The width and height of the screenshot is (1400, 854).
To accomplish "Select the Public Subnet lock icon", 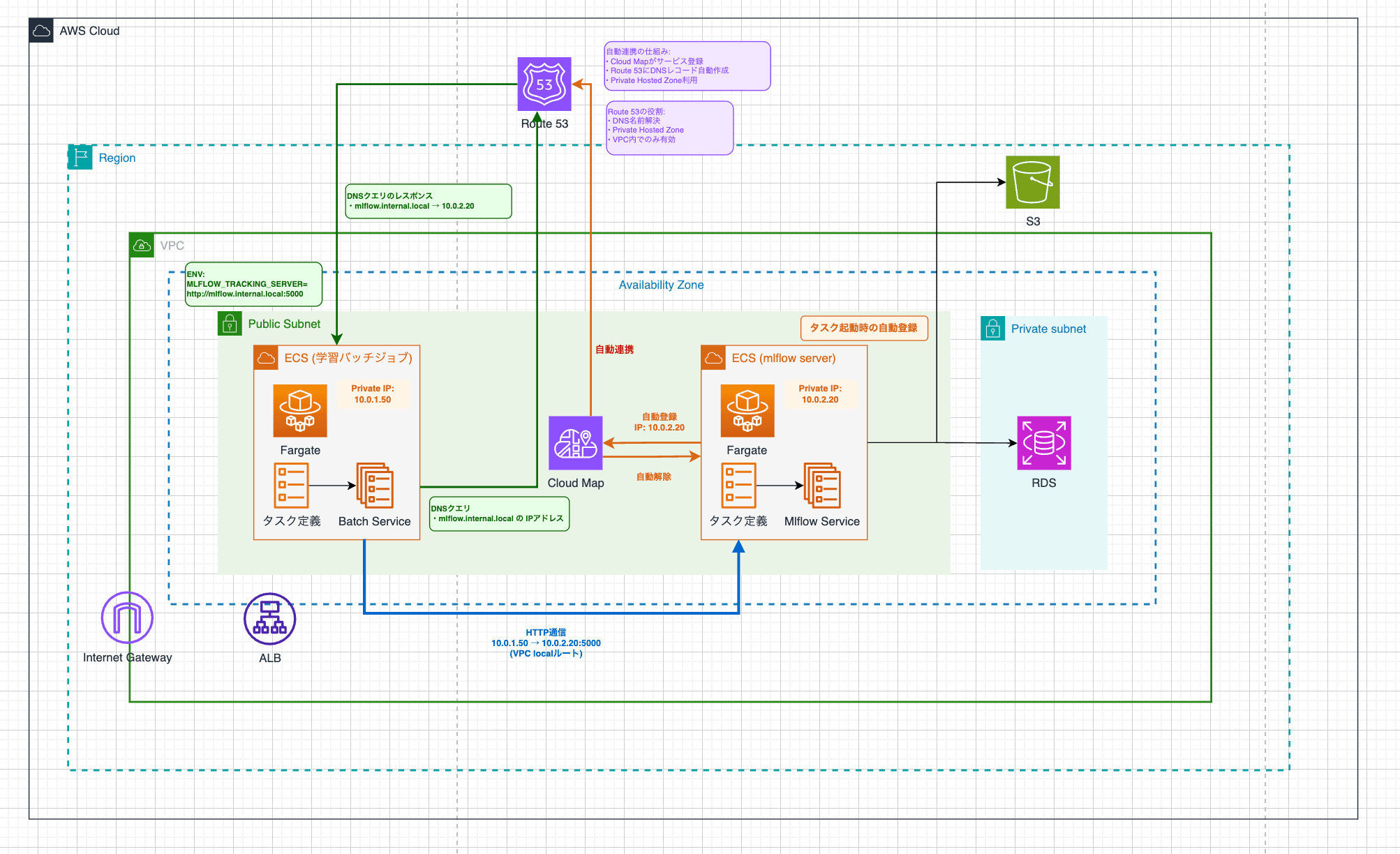I will click(x=230, y=324).
